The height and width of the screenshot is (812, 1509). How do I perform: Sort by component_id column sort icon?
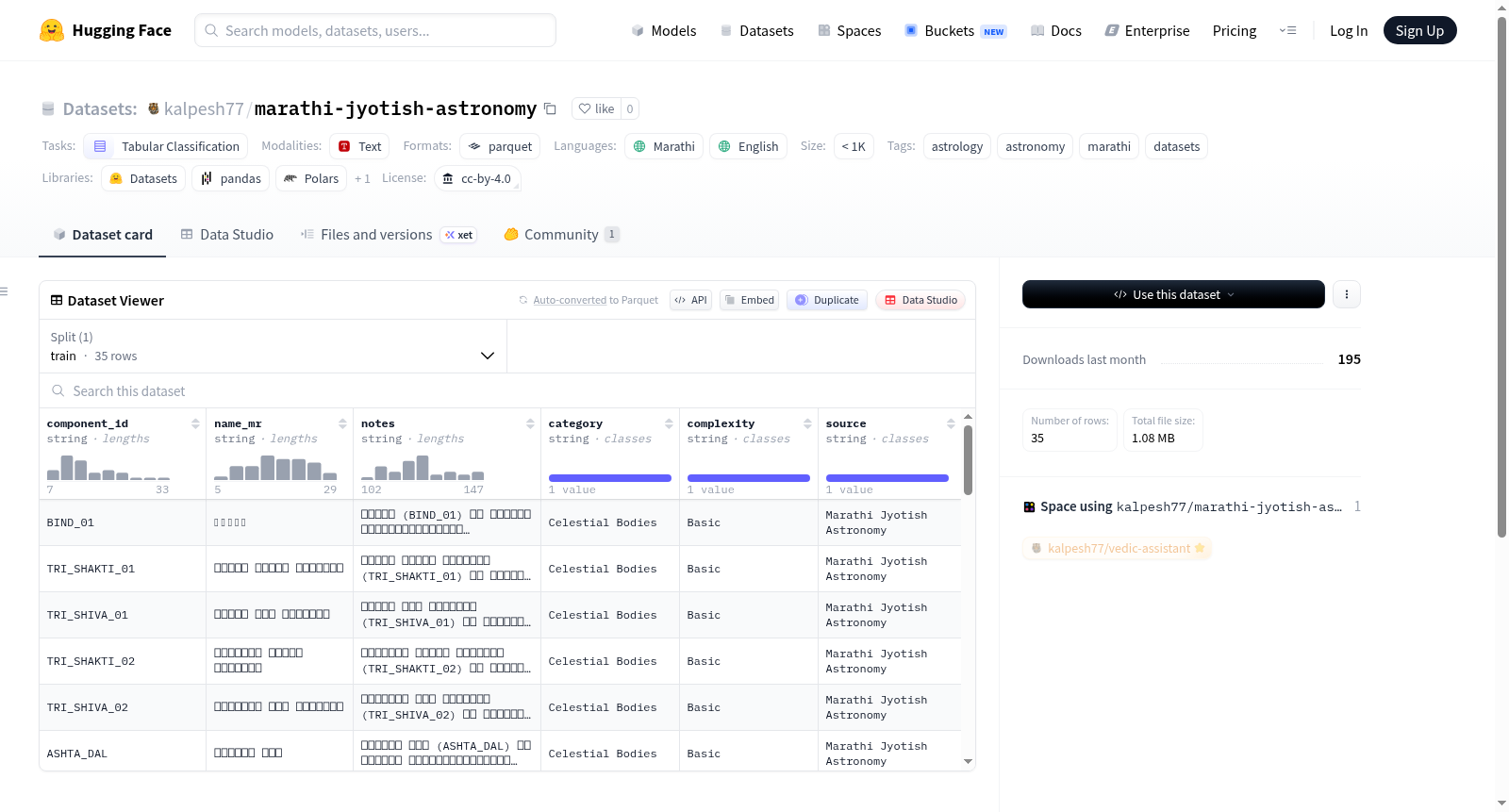coord(195,423)
